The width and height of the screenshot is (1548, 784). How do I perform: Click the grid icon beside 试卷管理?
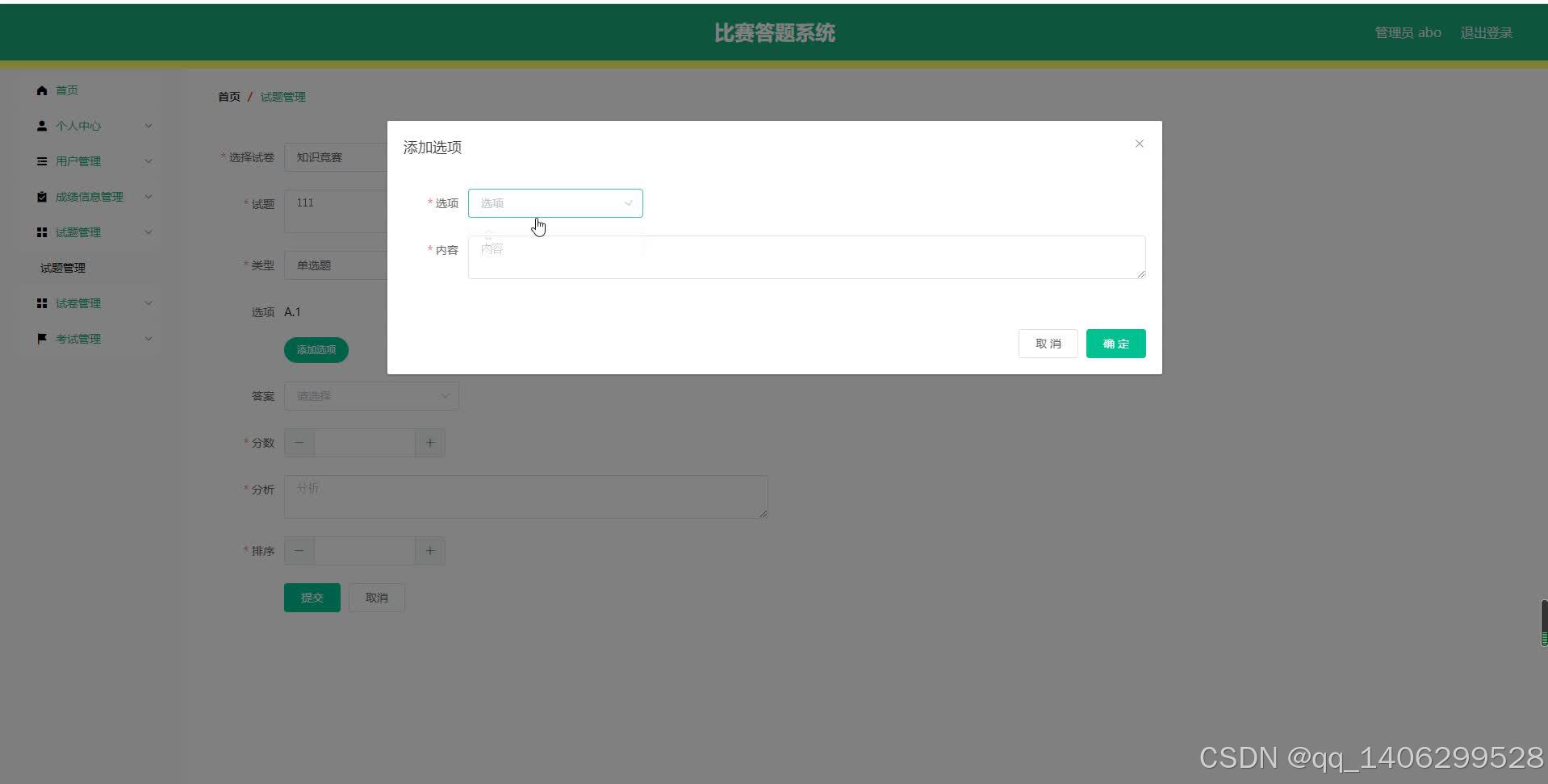(41, 302)
